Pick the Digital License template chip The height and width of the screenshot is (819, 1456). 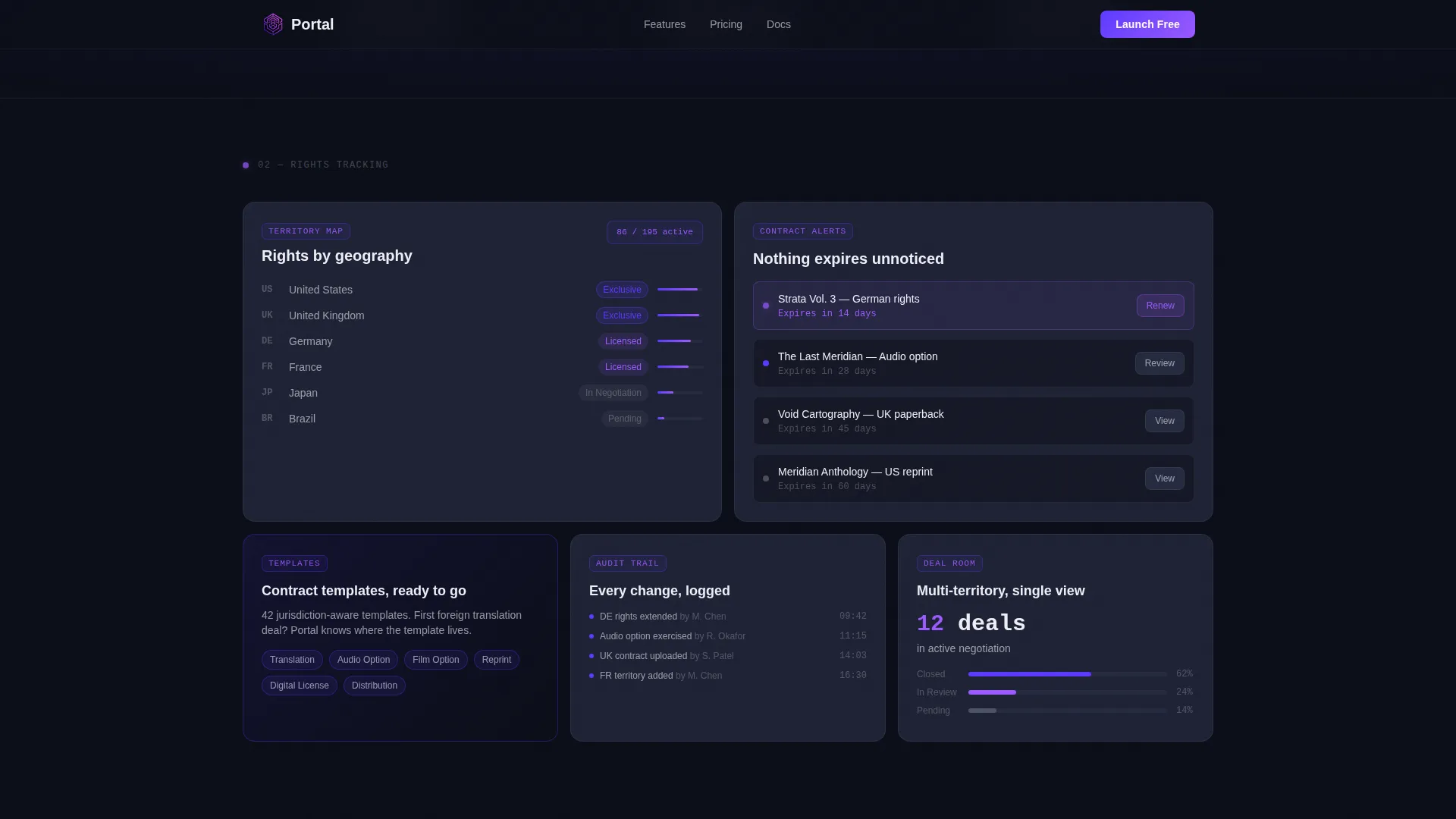299,686
